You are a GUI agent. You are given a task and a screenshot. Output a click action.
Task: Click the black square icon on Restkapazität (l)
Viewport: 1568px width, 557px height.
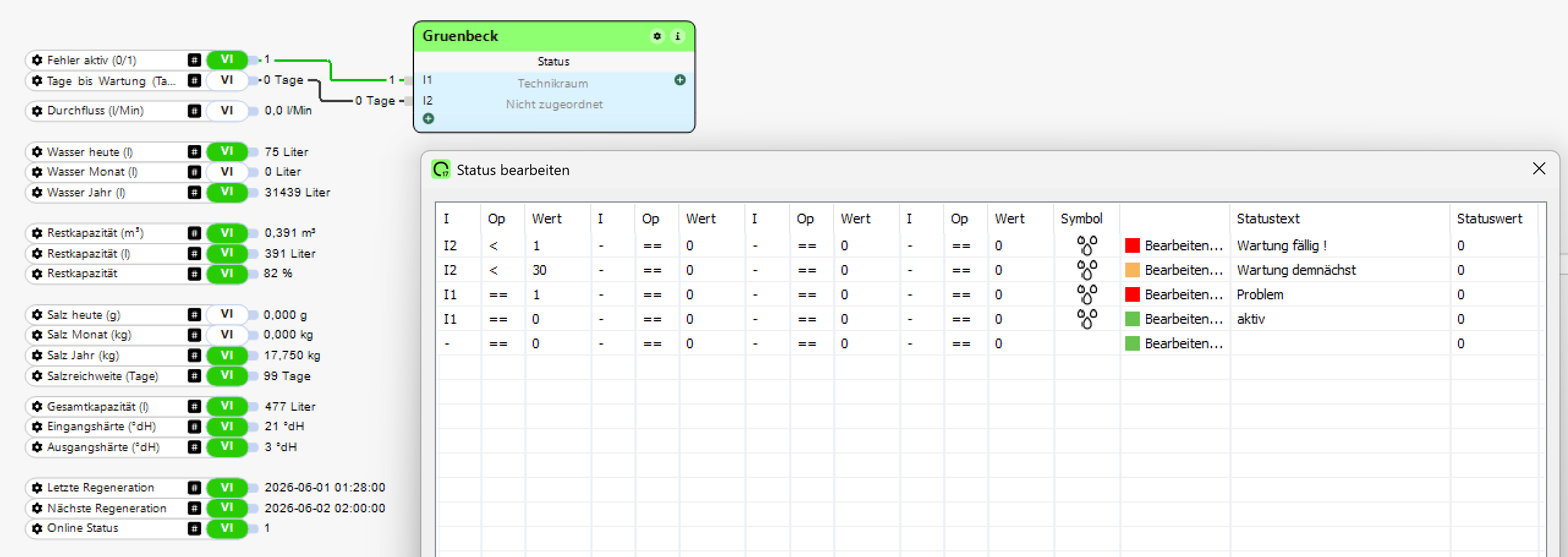coord(194,253)
